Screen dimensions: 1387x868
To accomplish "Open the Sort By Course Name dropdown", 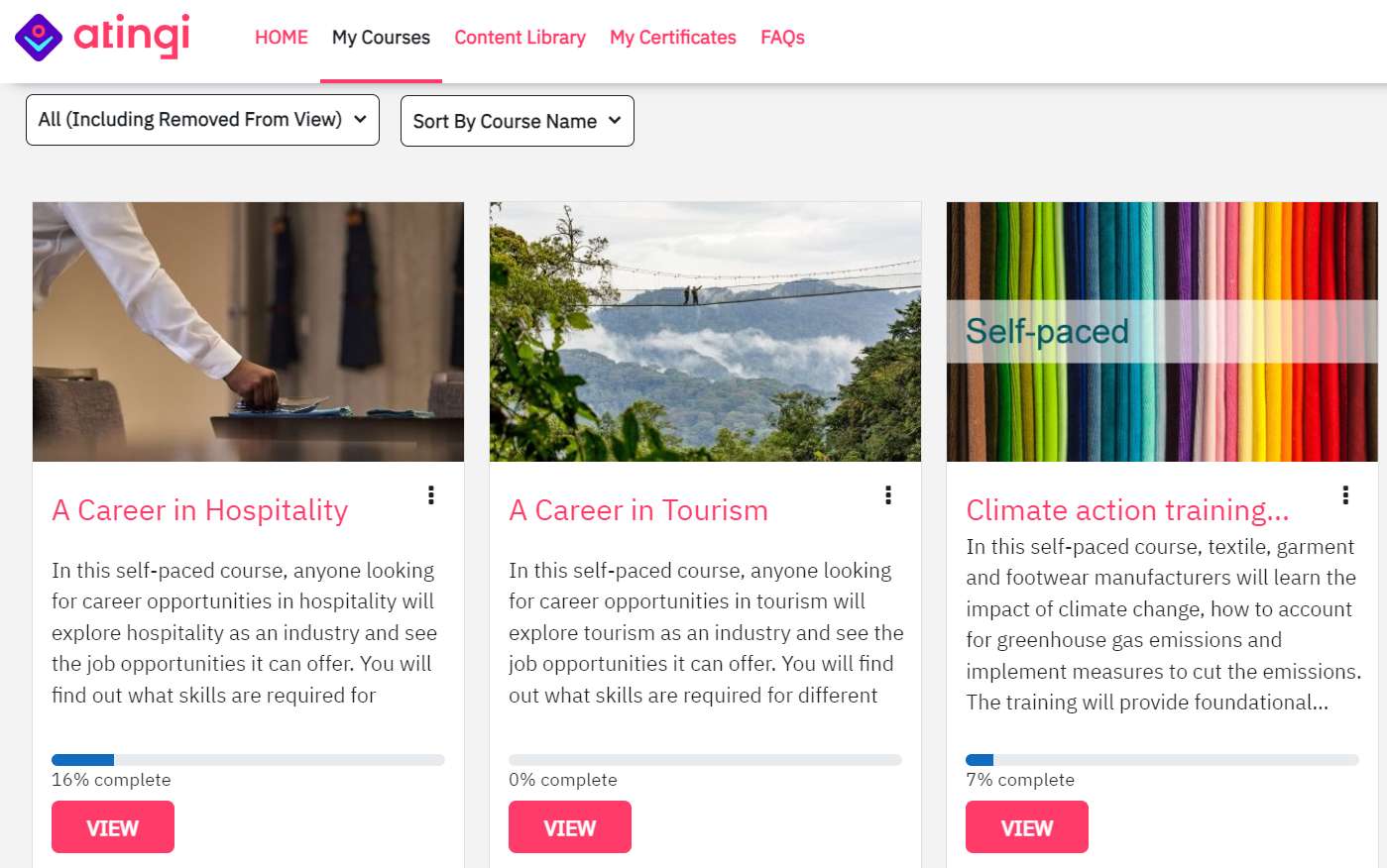I will [x=517, y=121].
